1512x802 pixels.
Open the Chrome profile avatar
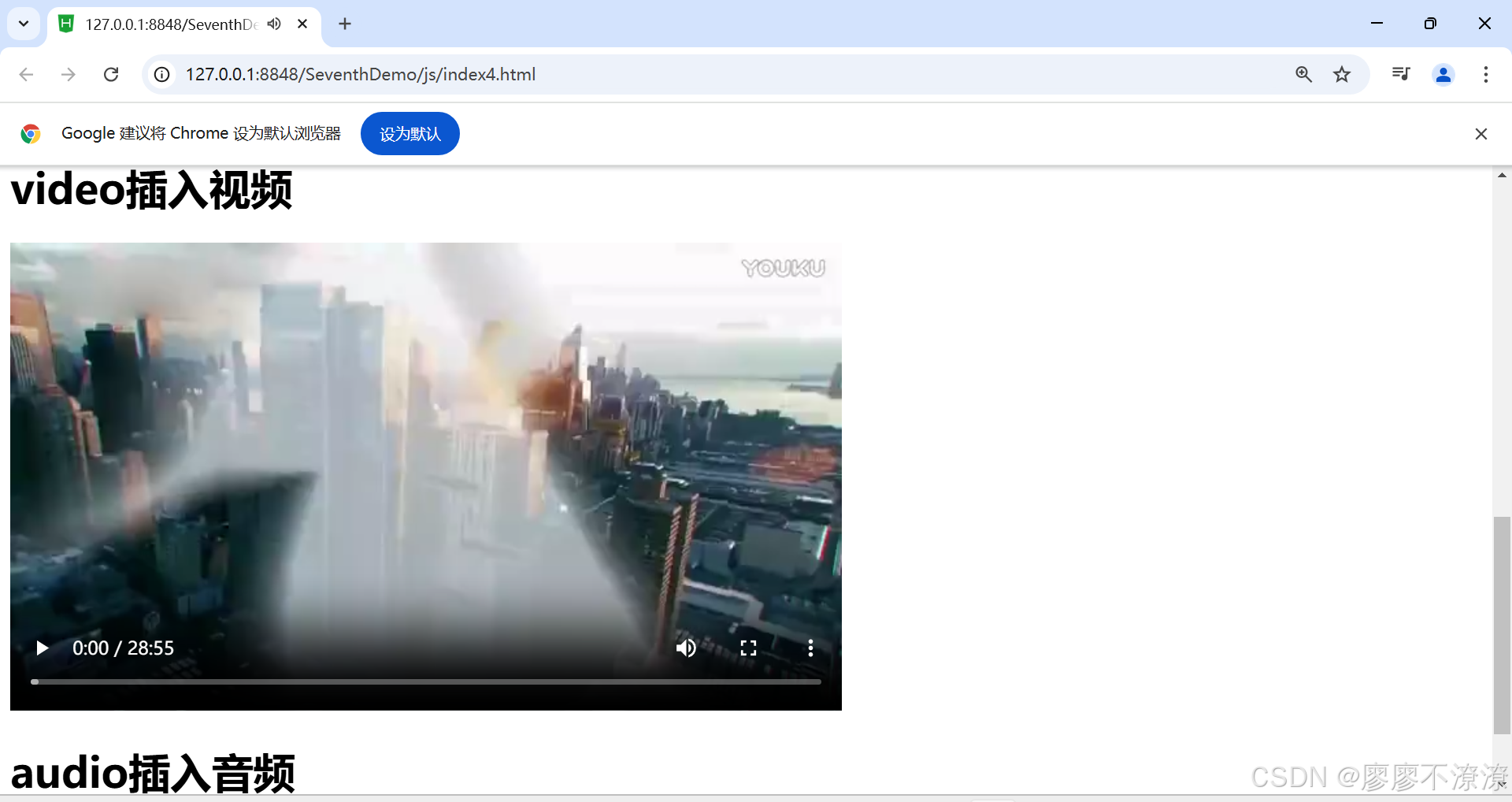tap(1443, 74)
